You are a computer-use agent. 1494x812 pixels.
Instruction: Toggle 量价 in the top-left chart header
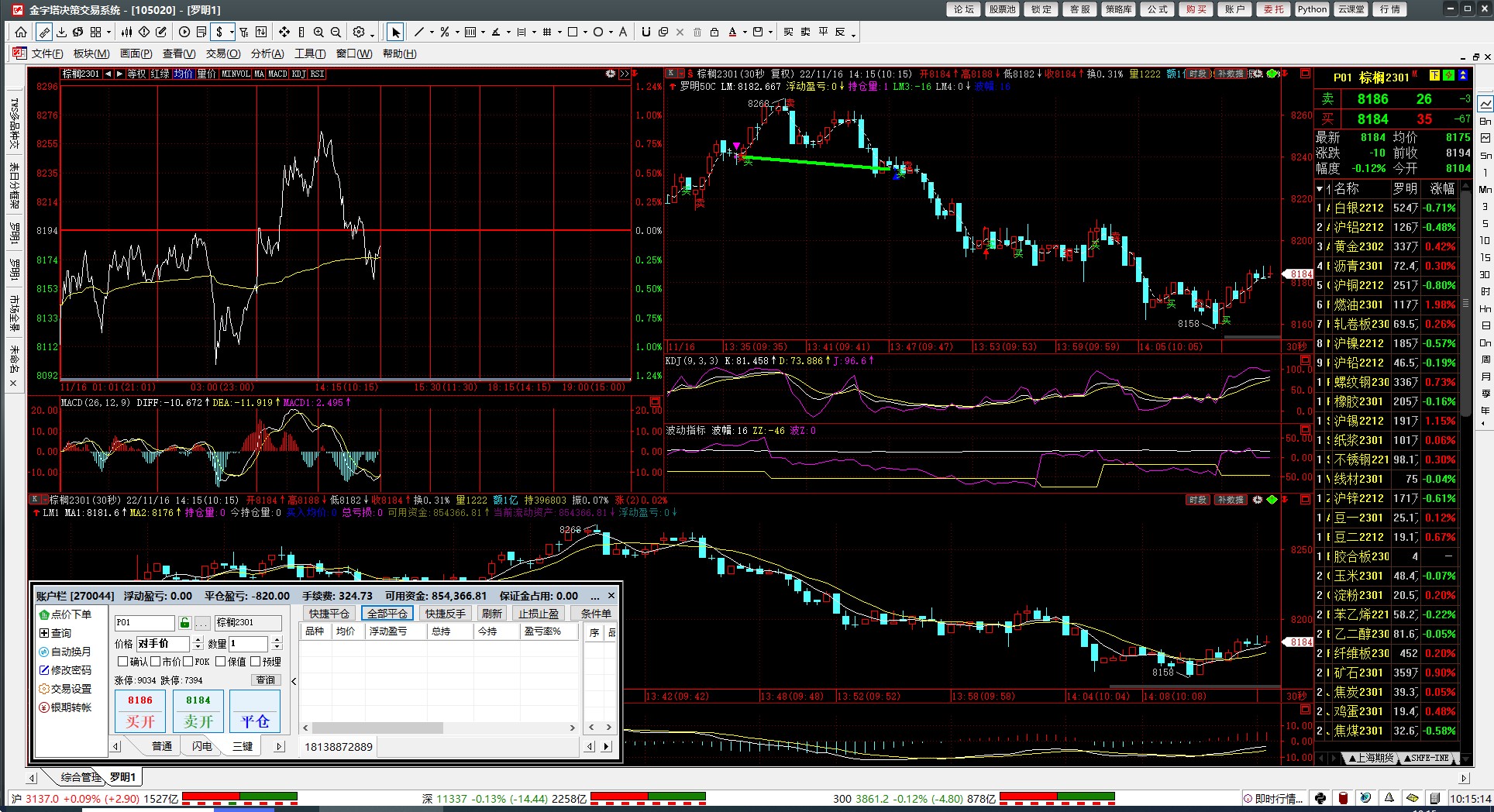206,74
